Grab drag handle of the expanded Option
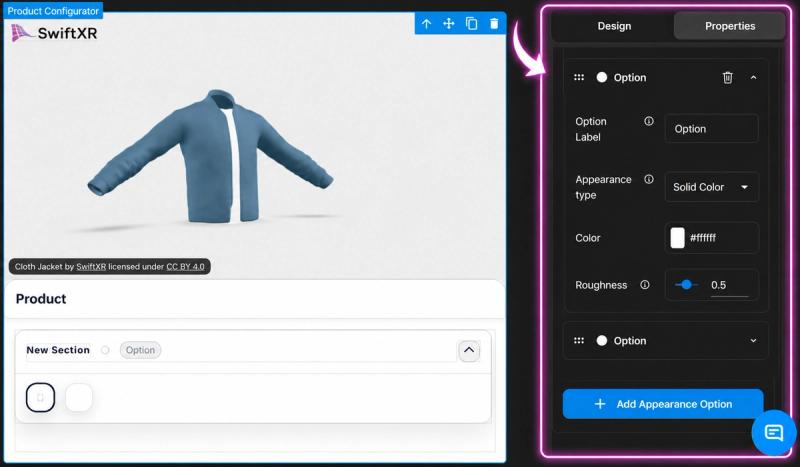 tap(579, 78)
